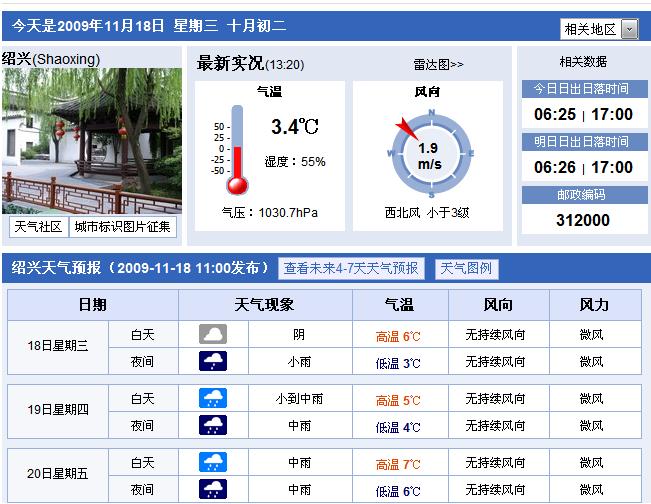The width and height of the screenshot is (651, 504).
Task: Click the 小到中雨 weather description
Action: pos(299,399)
